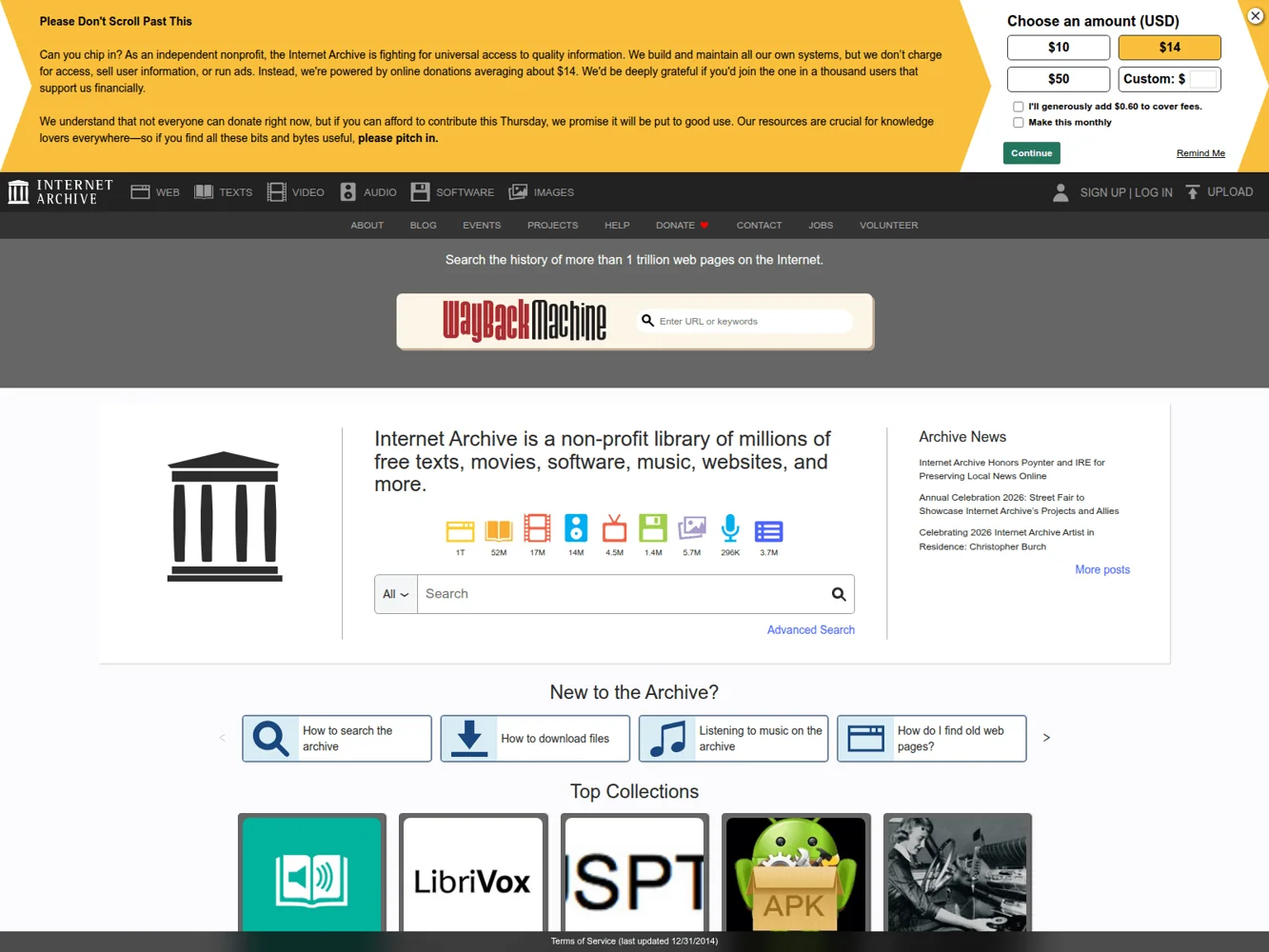Open the Images icon in navbar

coord(518,192)
